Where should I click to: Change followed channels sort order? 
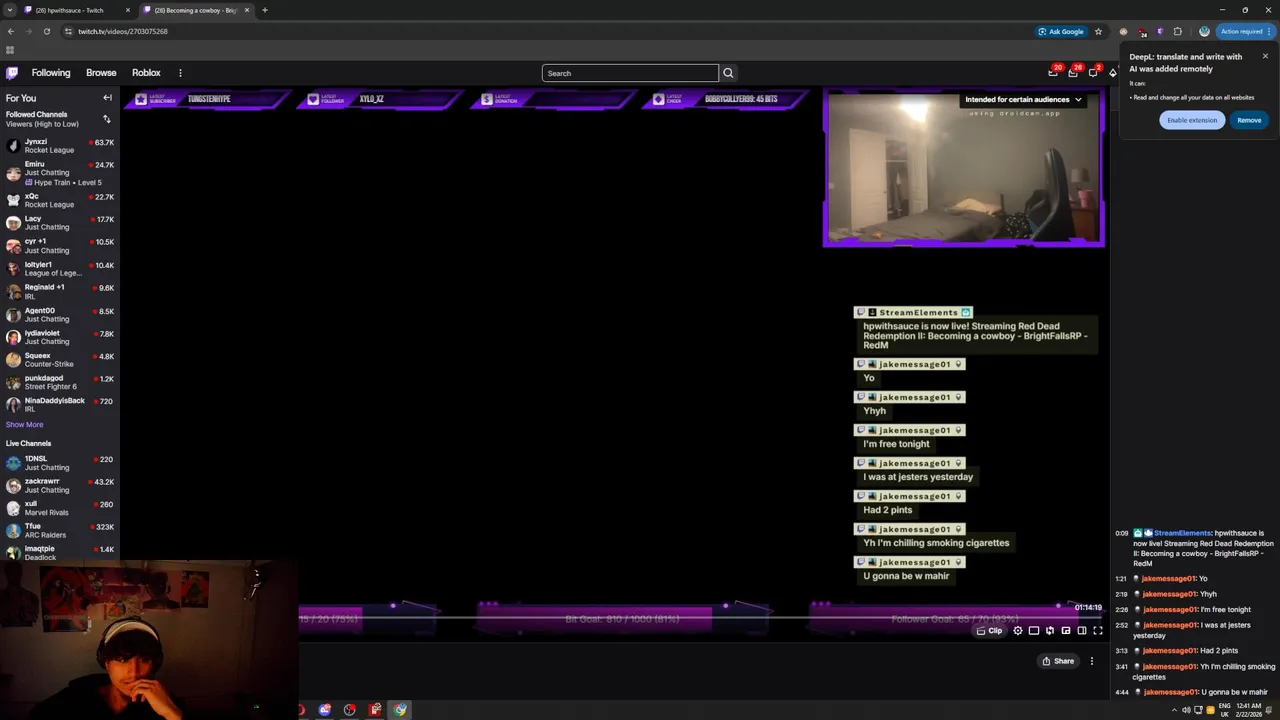[x=107, y=119]
